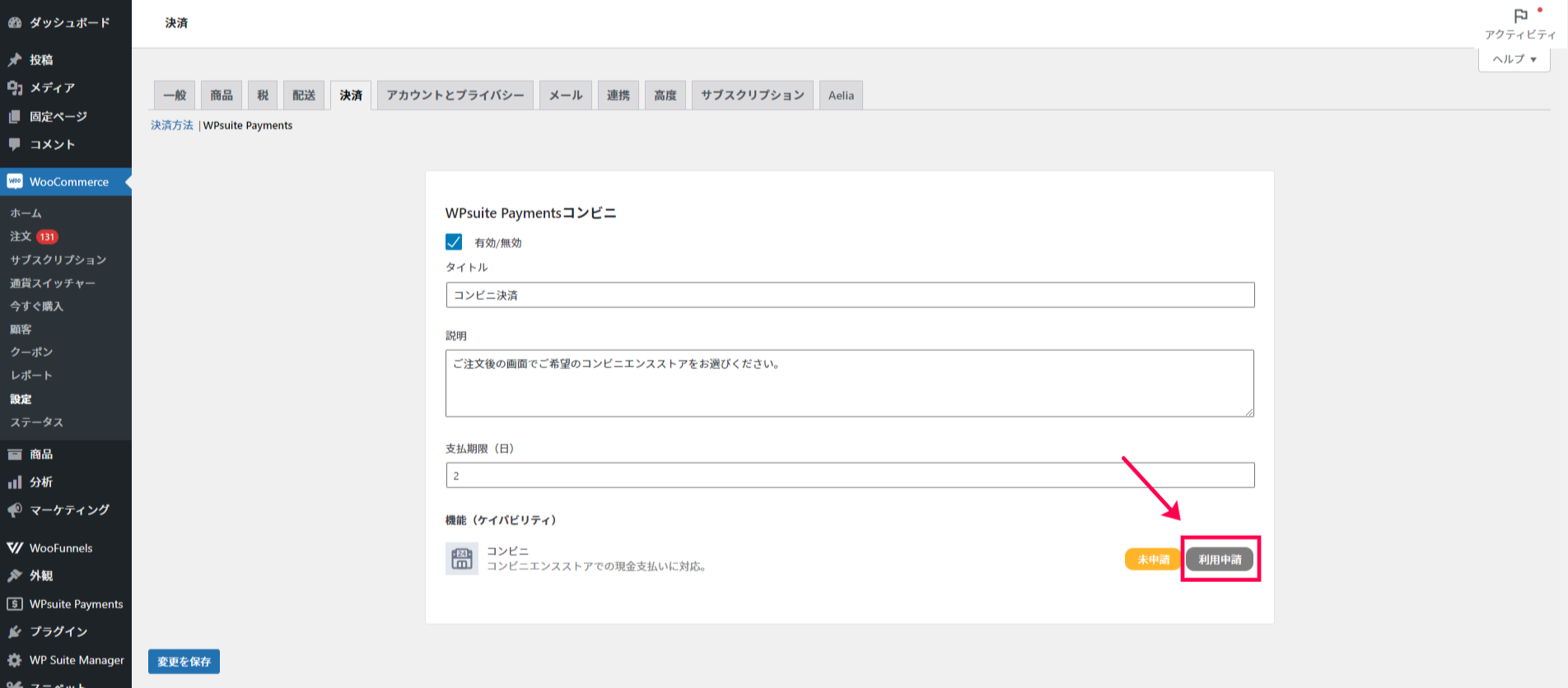Open the 高度 tab
Image resolution: width=1568 pixels, height=688 pixels.
tap(665, 95)
